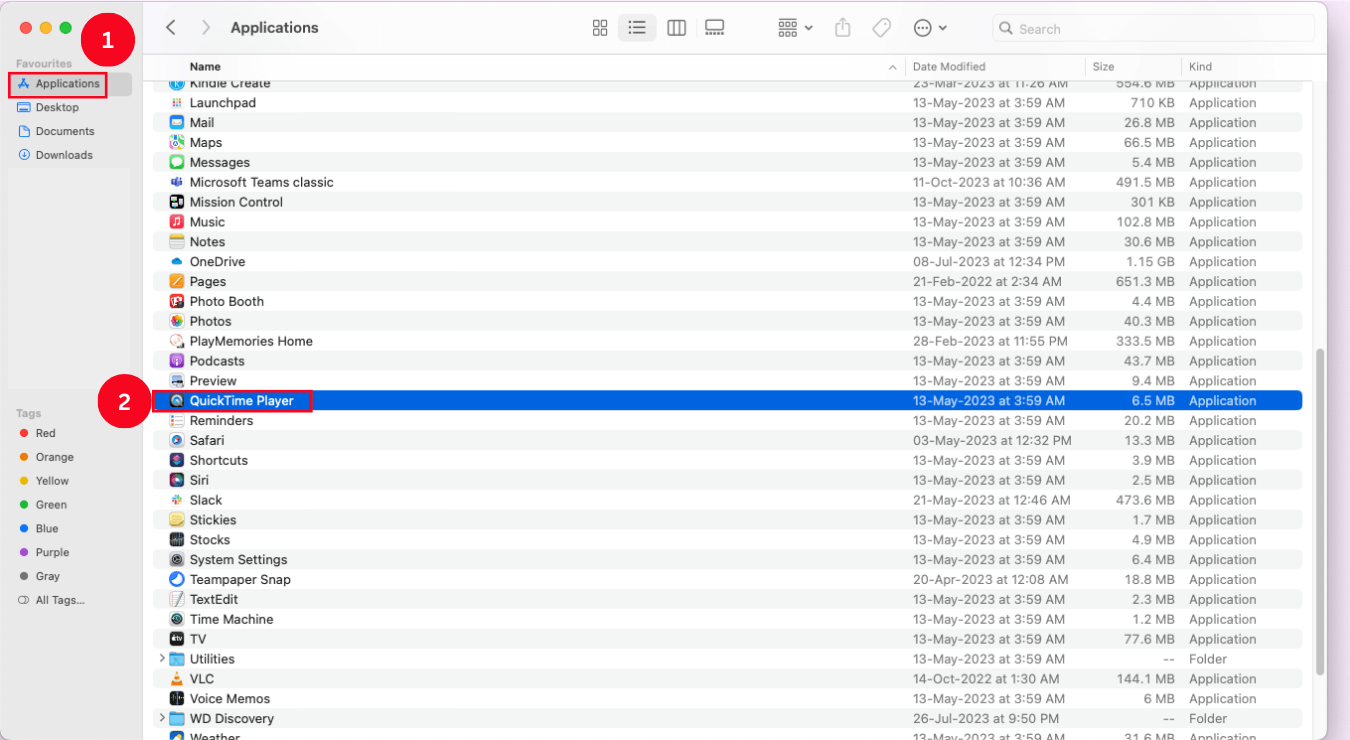Switch to list view in toolbar

point(637,28)
